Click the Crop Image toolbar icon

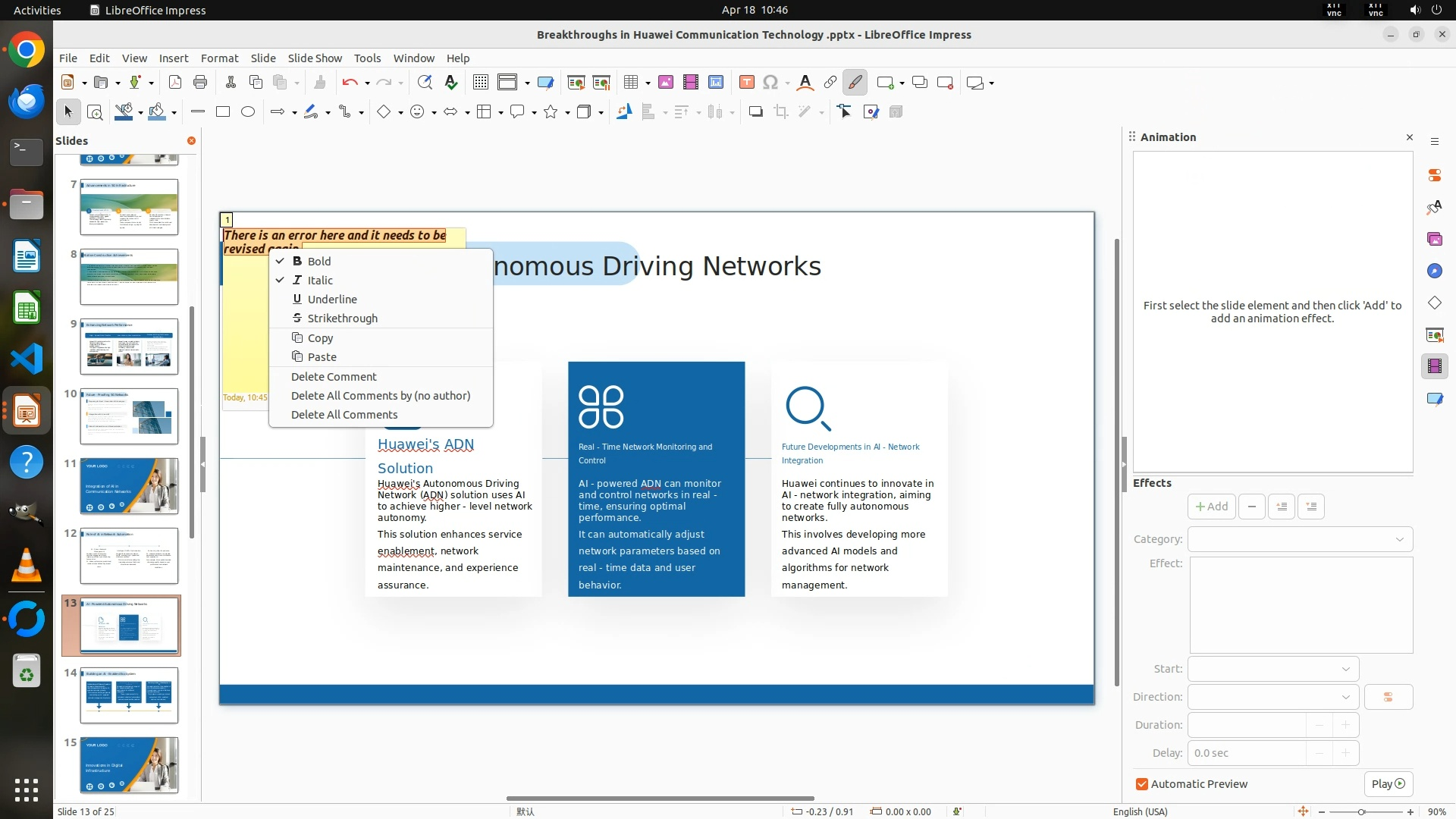point(781,112)
